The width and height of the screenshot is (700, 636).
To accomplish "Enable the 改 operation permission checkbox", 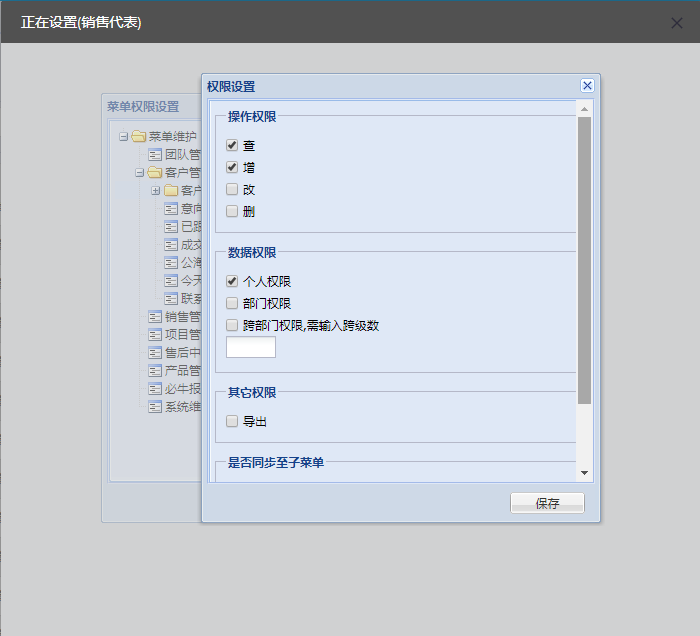I will (x=232, y=189).
